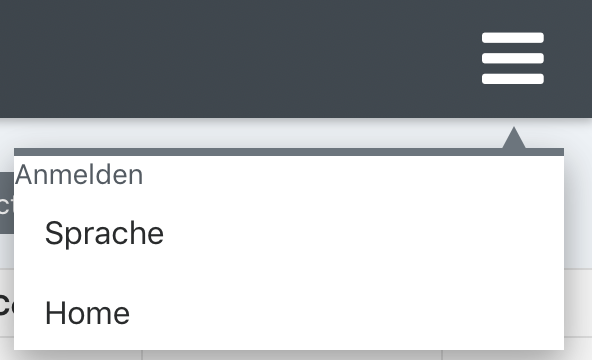Screen dimensions: 592x360
Task: Expand the Sprache language option
Action: point(104,233)
